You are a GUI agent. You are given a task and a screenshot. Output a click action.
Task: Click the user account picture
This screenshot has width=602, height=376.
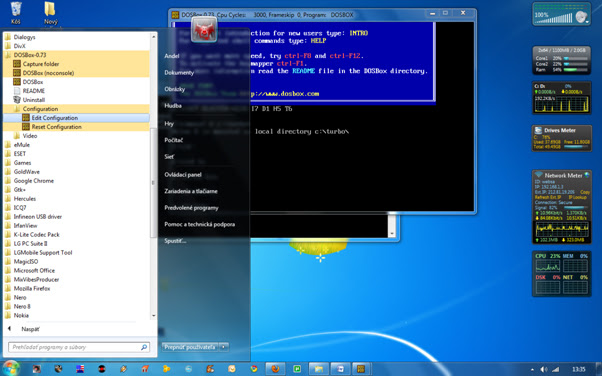[x=204, y=30]
